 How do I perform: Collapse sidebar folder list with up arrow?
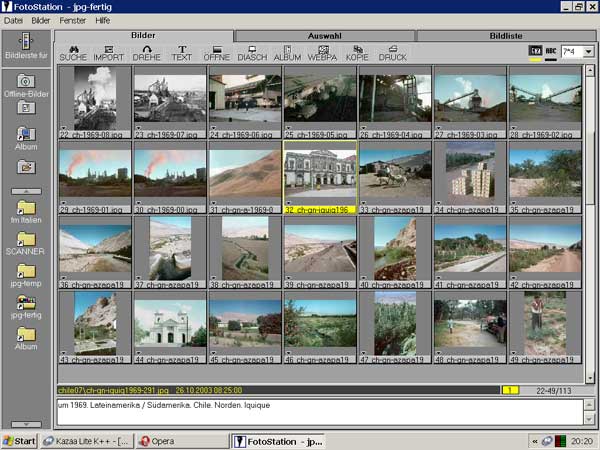click(26, 190)
